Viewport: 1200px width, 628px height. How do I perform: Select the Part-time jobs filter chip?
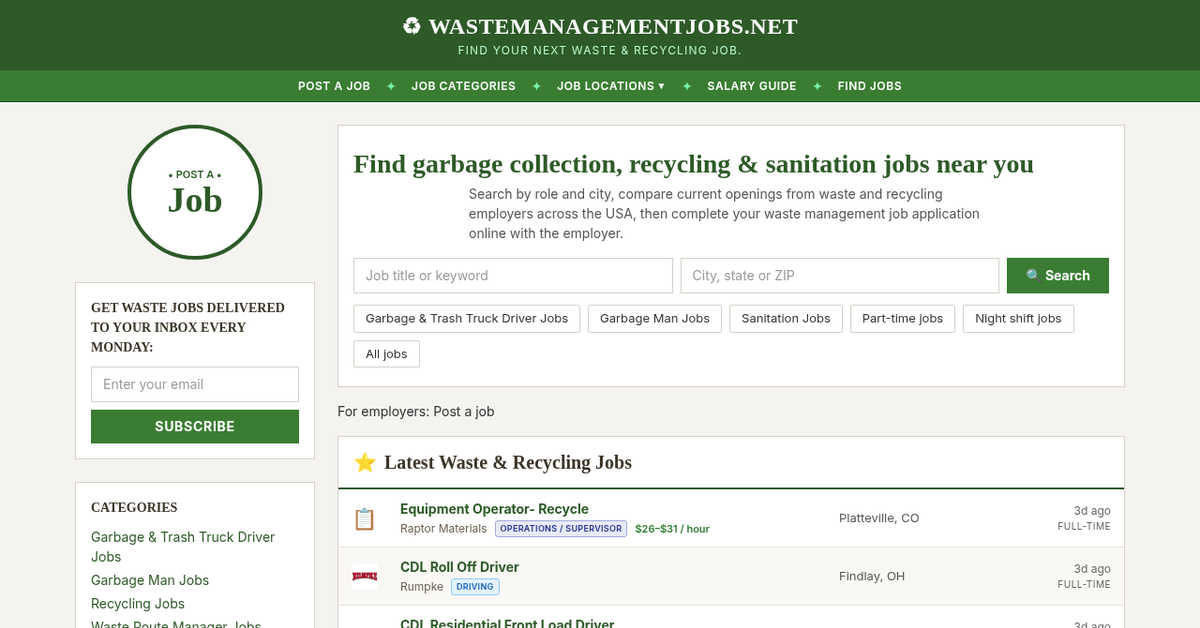click(903, 319)
